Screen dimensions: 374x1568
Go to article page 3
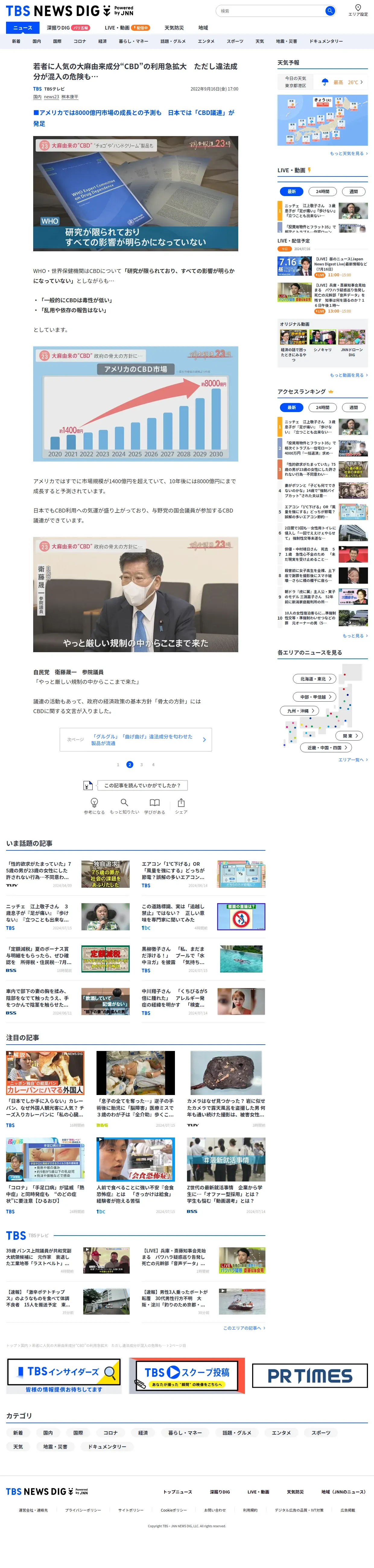(142, 764)
